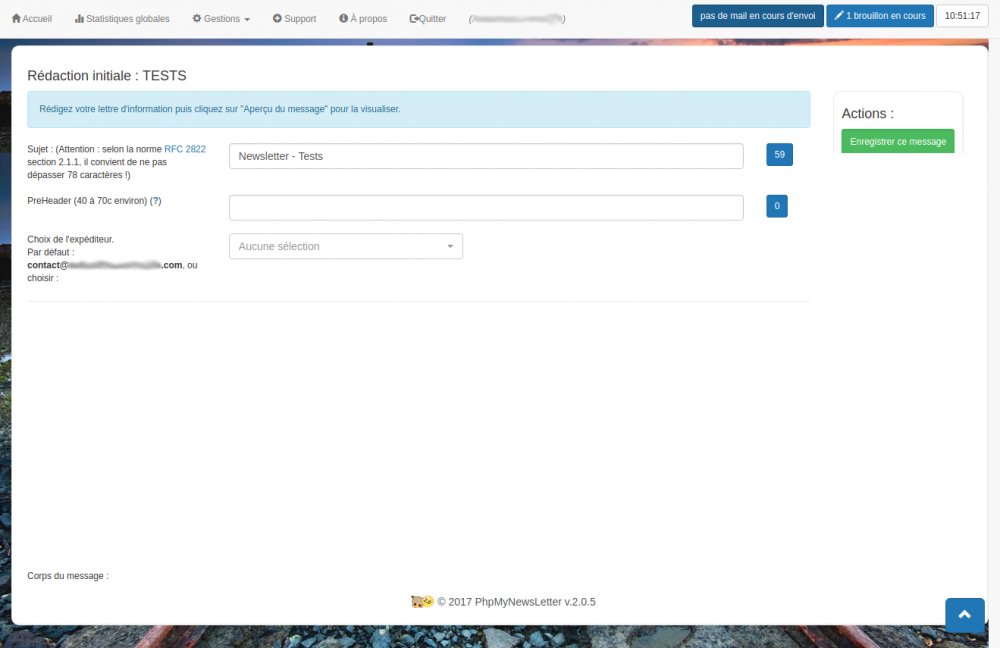Click the clock display in top bar
Image resolution: width=1000 pixels, height=648 pixels.
point(962,16)
